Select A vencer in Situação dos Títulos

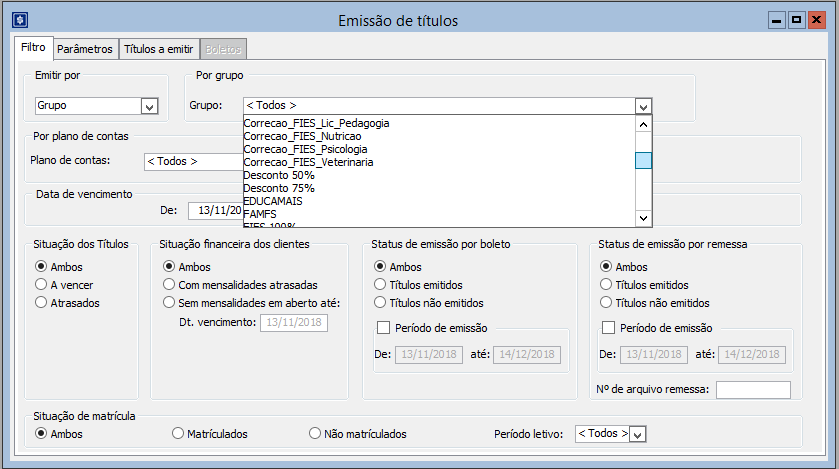click(x=41, y=285)
